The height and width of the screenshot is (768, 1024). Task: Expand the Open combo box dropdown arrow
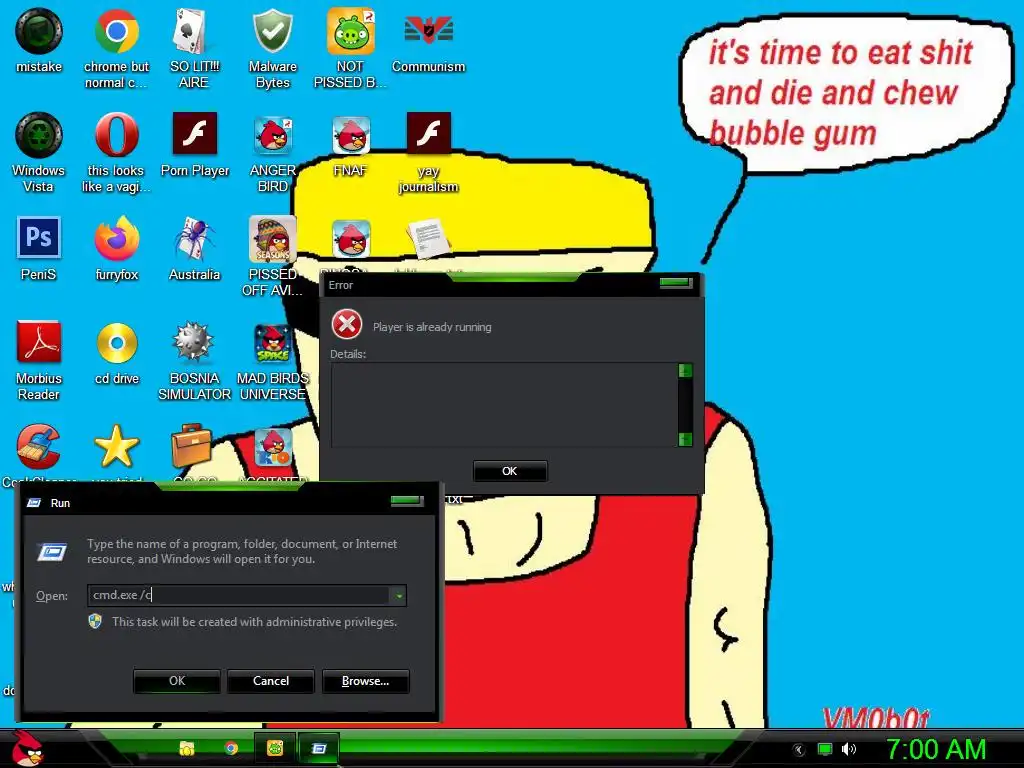(x=398, y=596)
